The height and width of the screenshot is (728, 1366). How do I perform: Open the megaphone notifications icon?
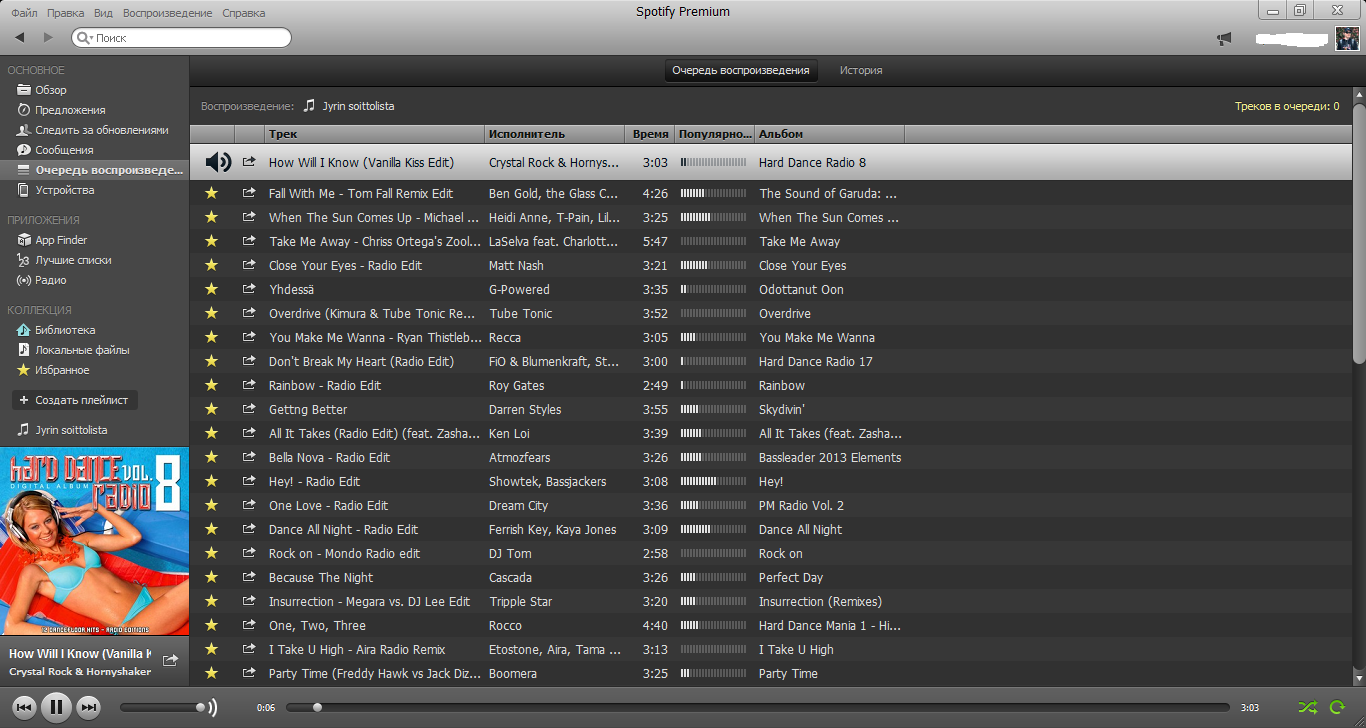click(1224, 39)
